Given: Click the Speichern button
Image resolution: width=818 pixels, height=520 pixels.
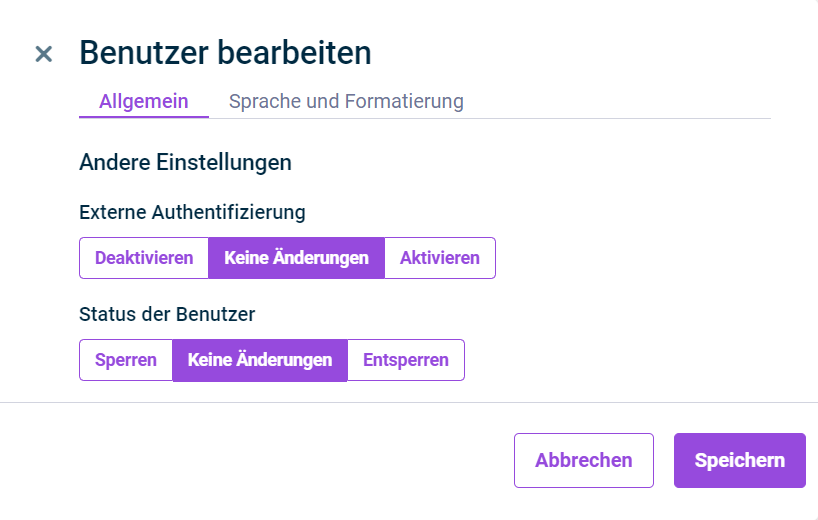Looking at the screenshot, I should (740, 461).
